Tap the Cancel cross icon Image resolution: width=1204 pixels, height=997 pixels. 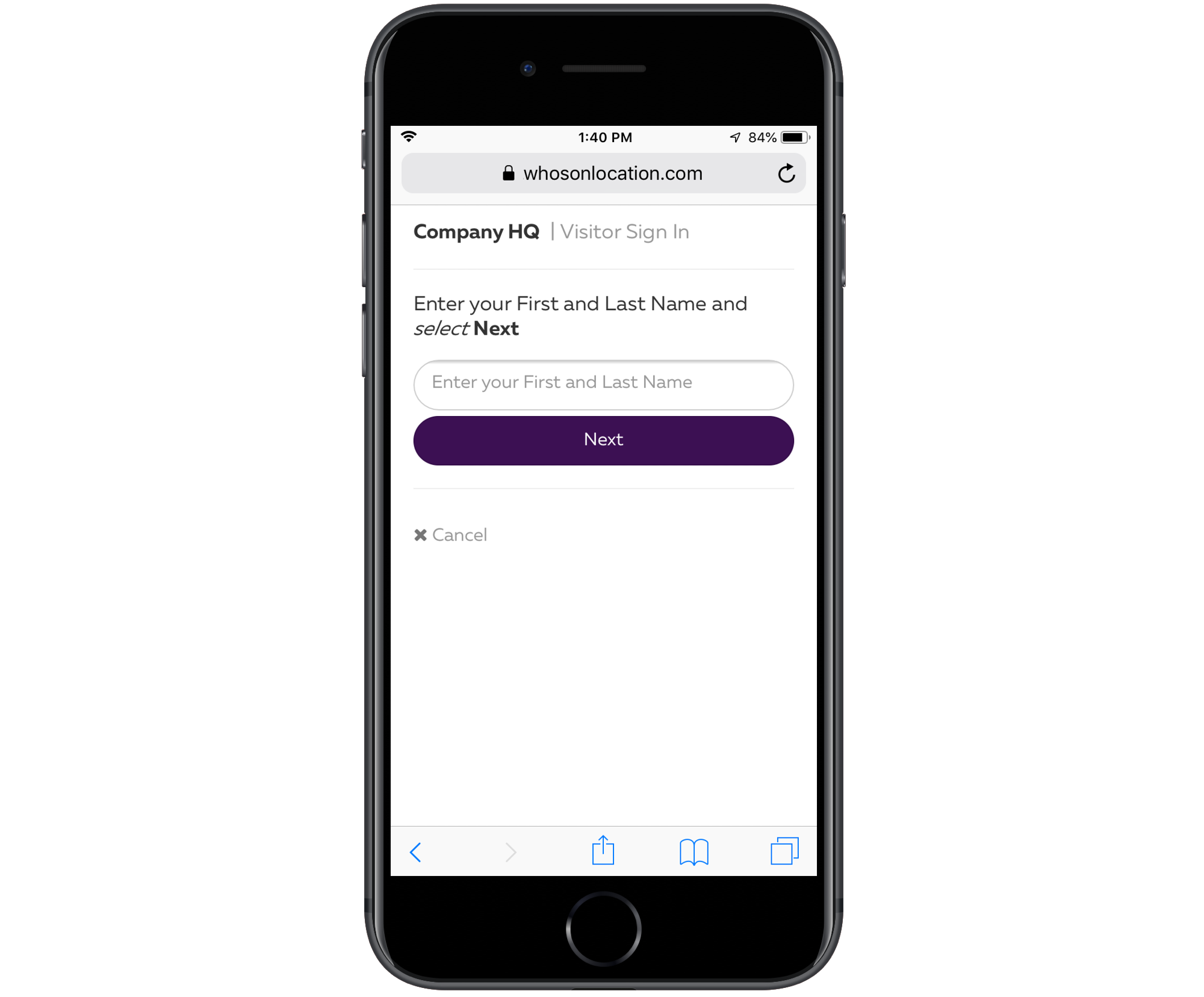tap(420, 534)
